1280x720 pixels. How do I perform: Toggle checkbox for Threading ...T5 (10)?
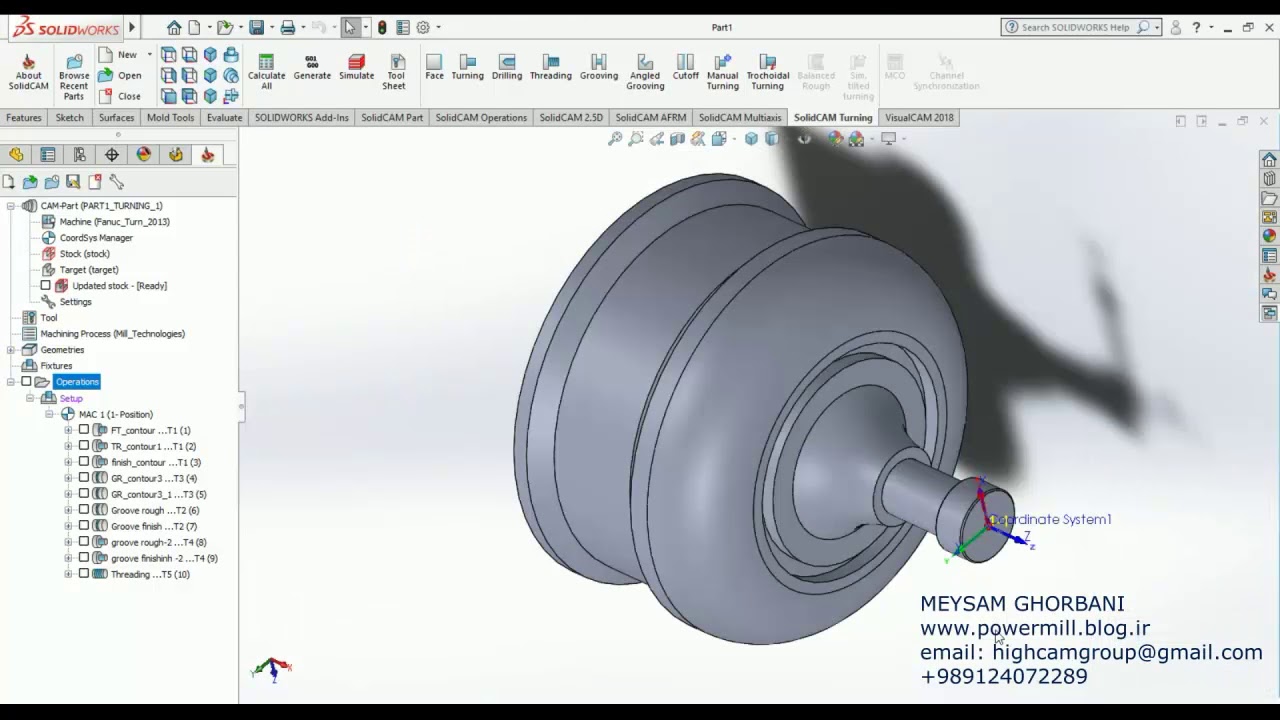[84, 574]
